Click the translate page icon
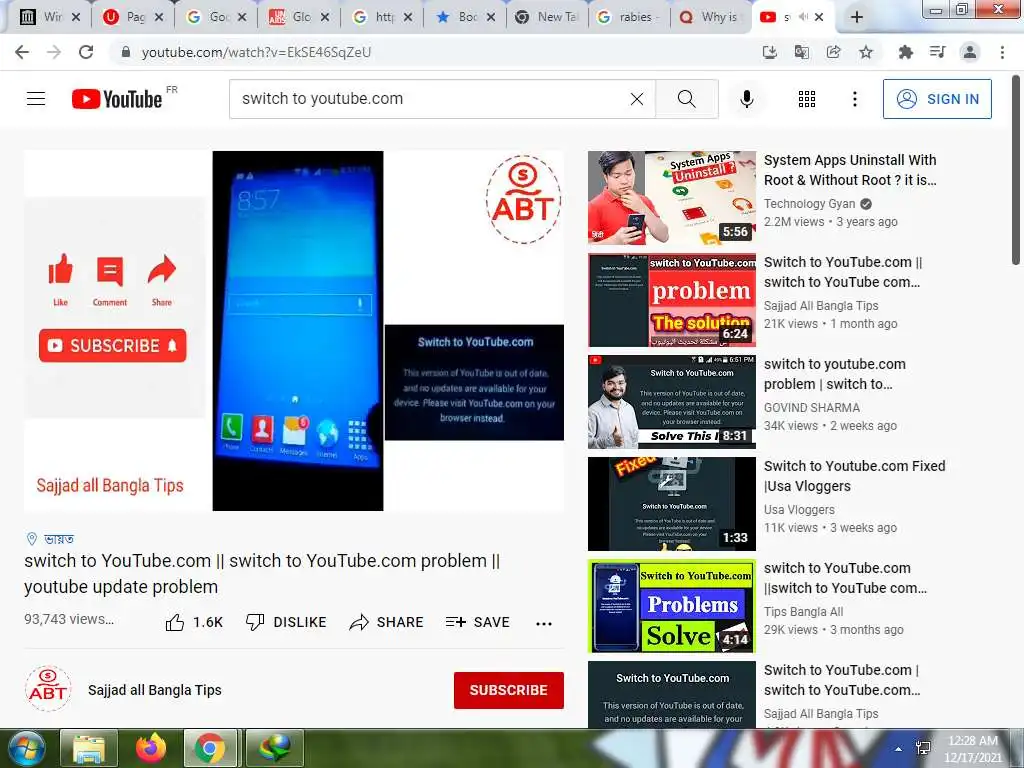1024x768 pixels. coord(802,52)
